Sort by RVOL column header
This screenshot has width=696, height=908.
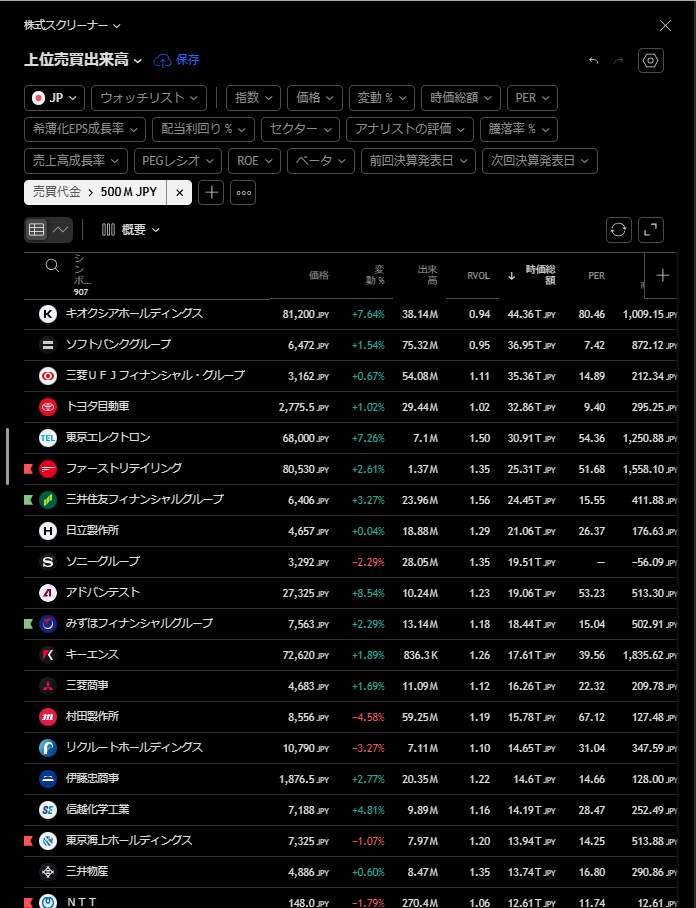[x=478, y=276]
